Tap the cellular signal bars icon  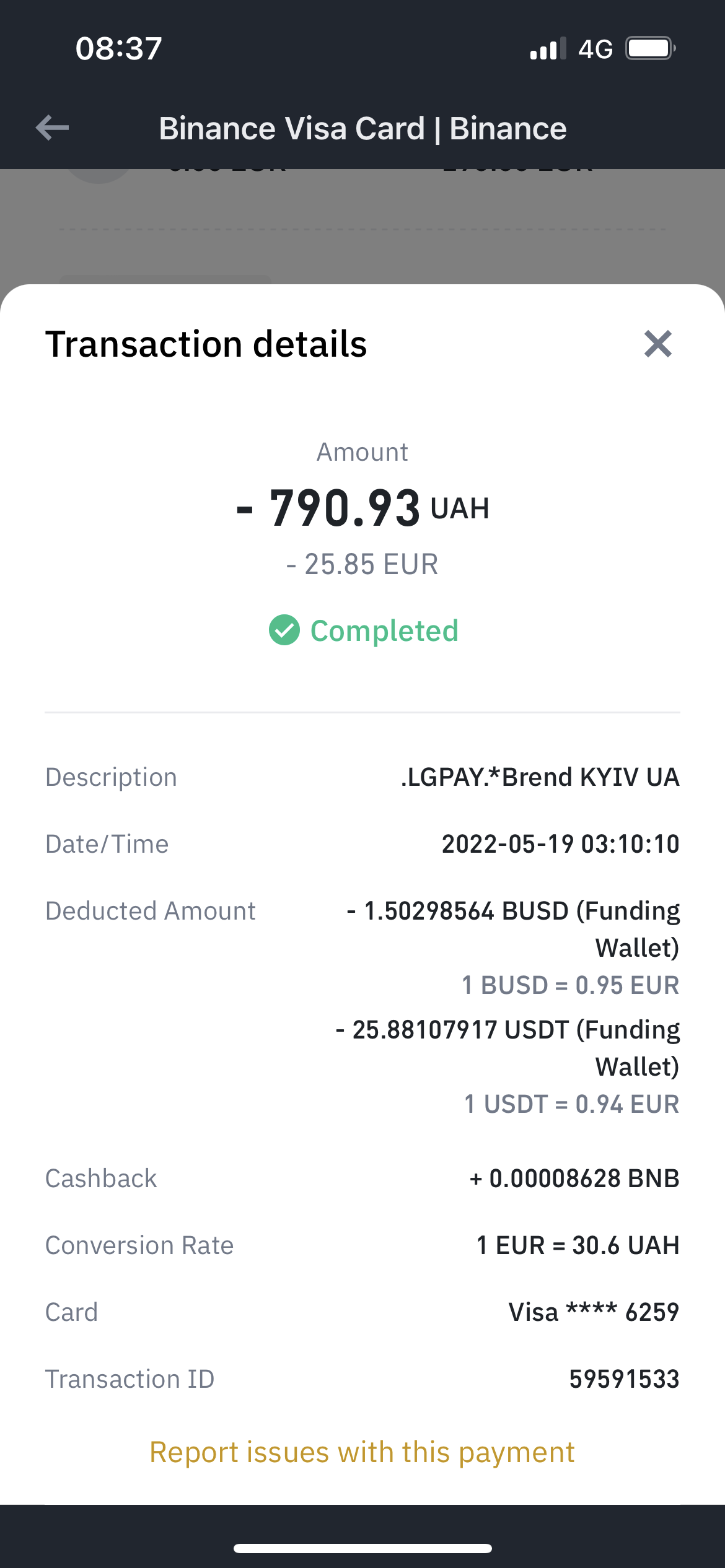click(548, 48)
